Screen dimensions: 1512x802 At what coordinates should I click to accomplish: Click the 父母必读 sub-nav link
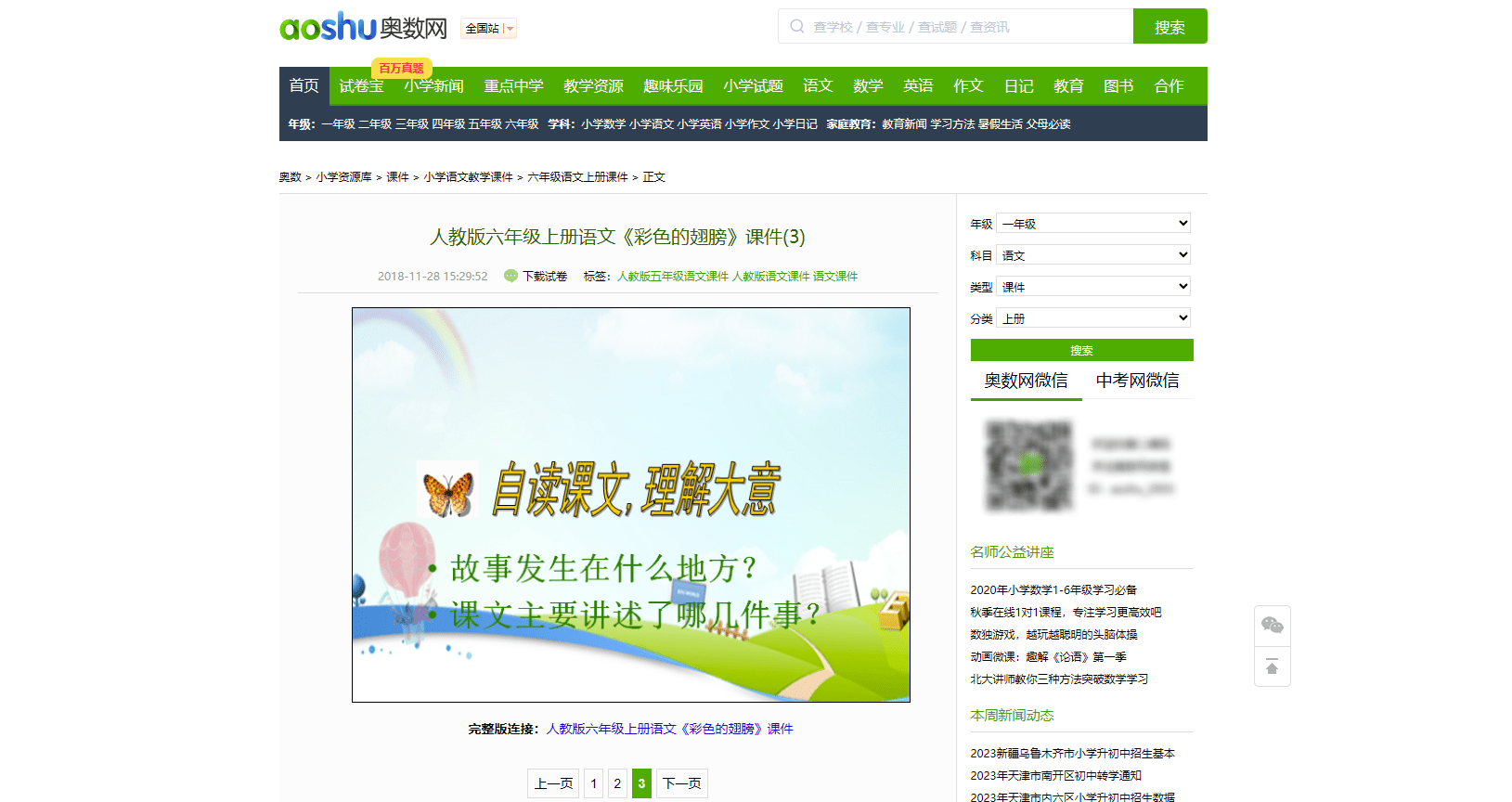1049,123
